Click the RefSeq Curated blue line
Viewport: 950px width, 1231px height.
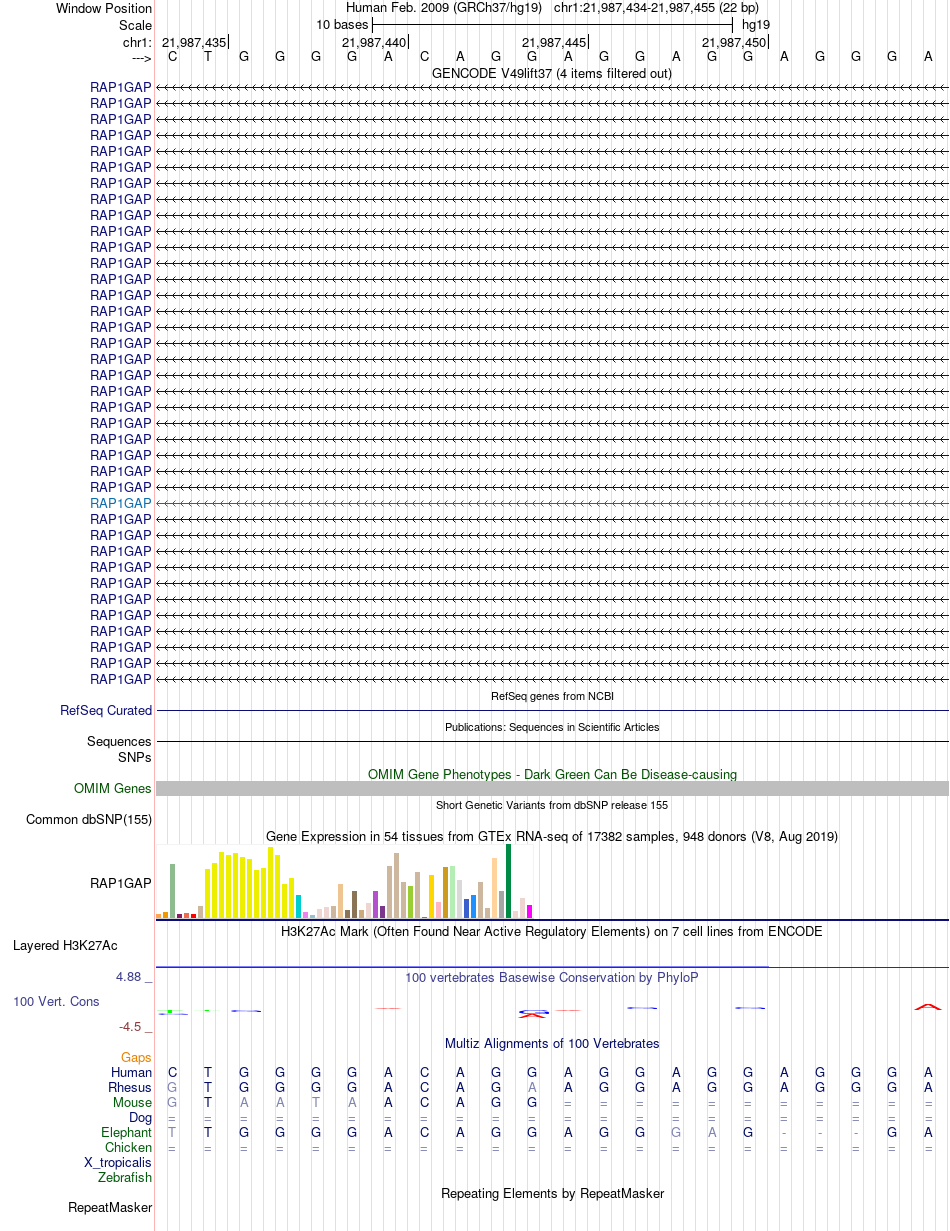(552, 710)
